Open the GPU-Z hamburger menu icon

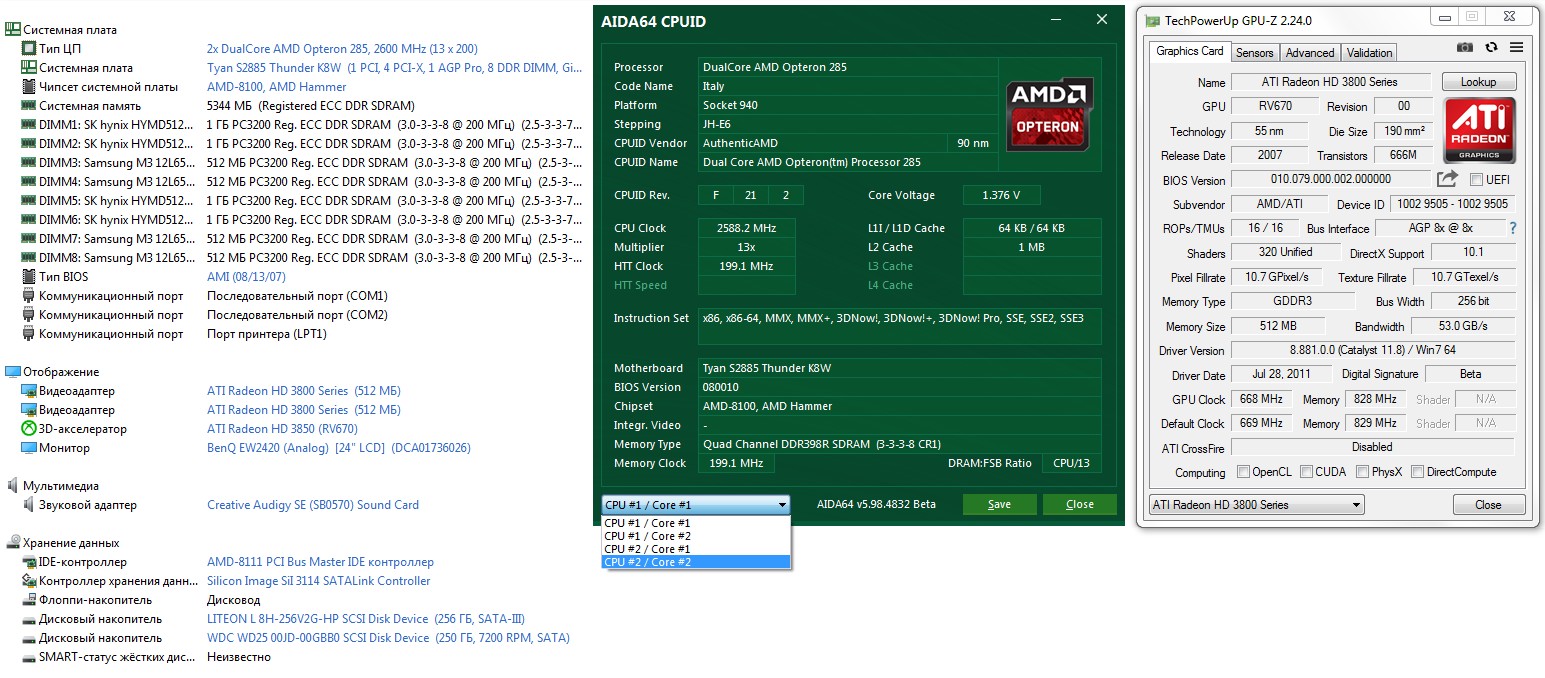(1517, 47)
